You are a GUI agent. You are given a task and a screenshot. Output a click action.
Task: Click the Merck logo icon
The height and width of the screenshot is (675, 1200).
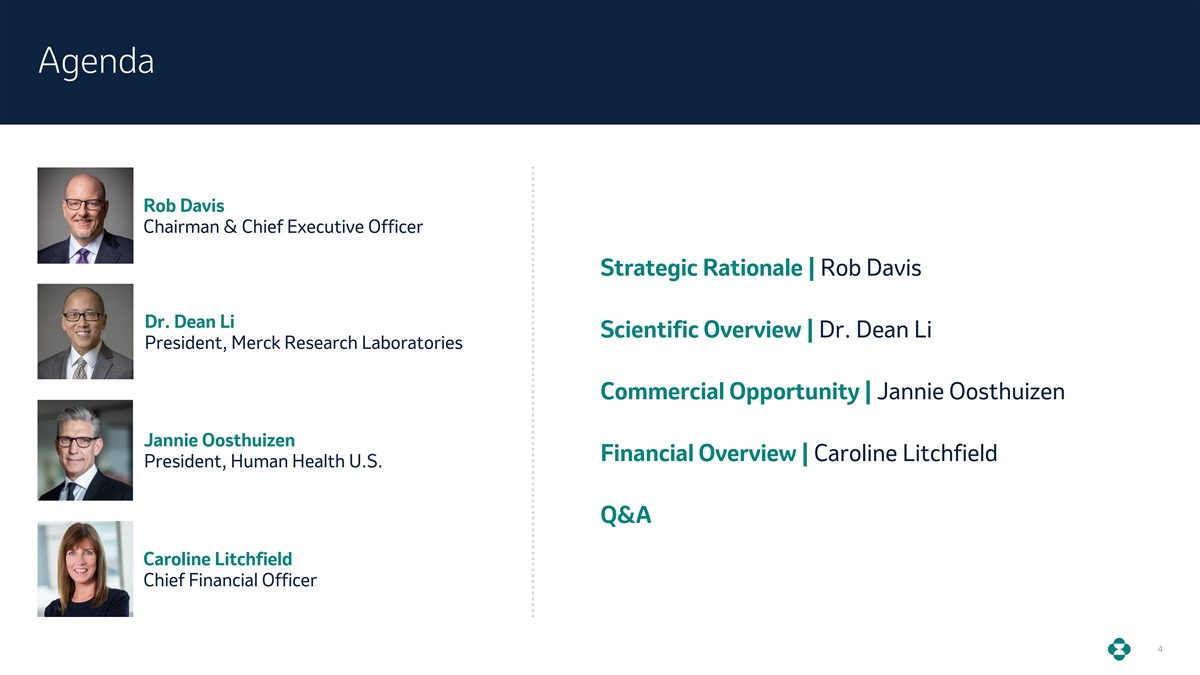coord(1119,650)
